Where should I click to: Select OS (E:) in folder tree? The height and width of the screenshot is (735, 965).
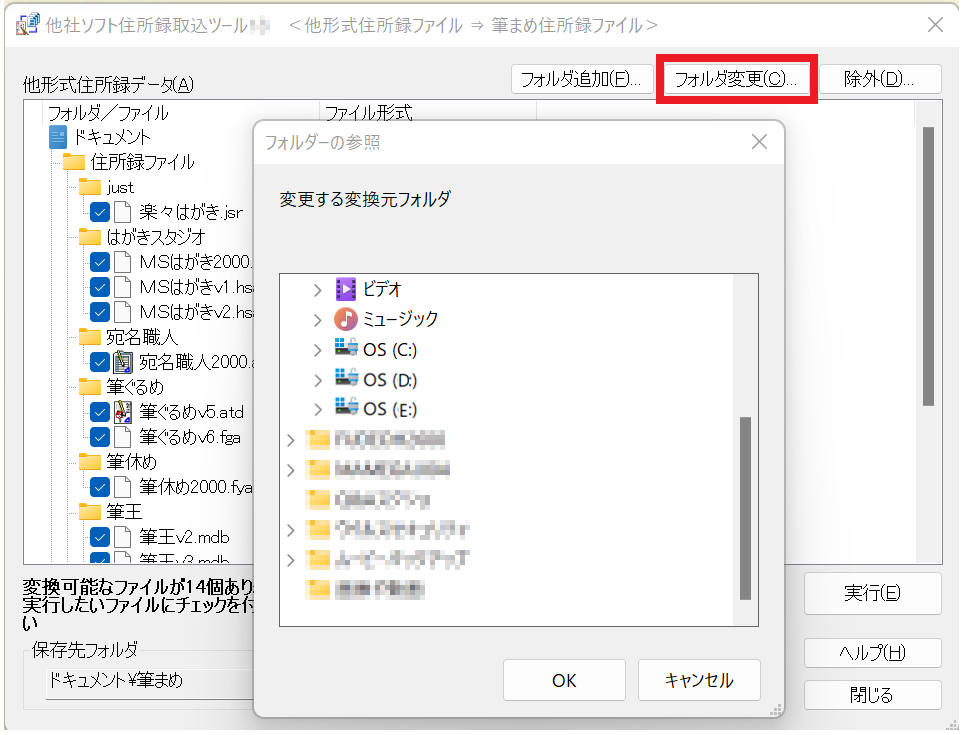[x=390, y=410]
